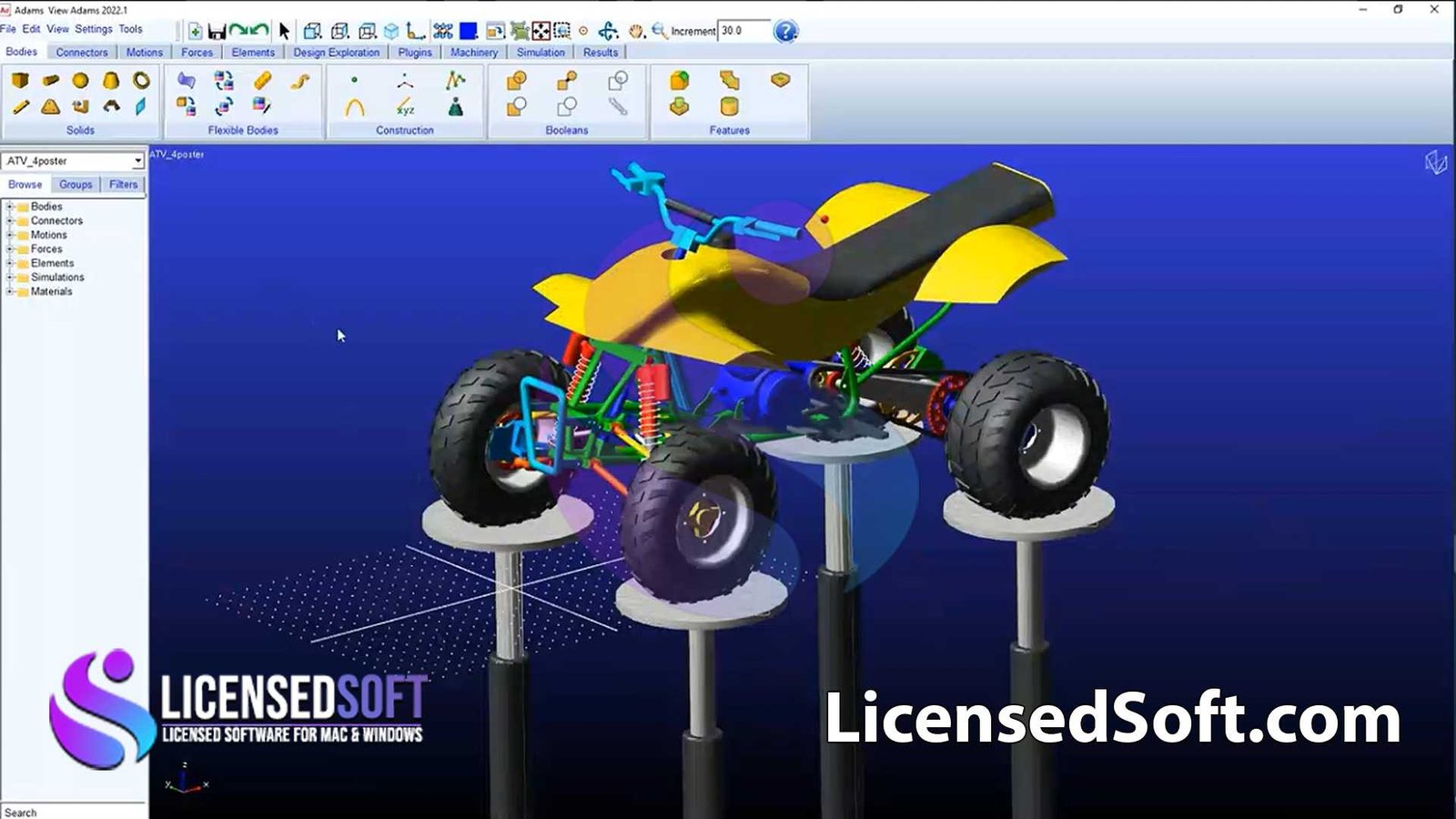The width and height of the screenshot is (1456, 819).
Task: Open the Edit menu
Action: pos(31,29)
